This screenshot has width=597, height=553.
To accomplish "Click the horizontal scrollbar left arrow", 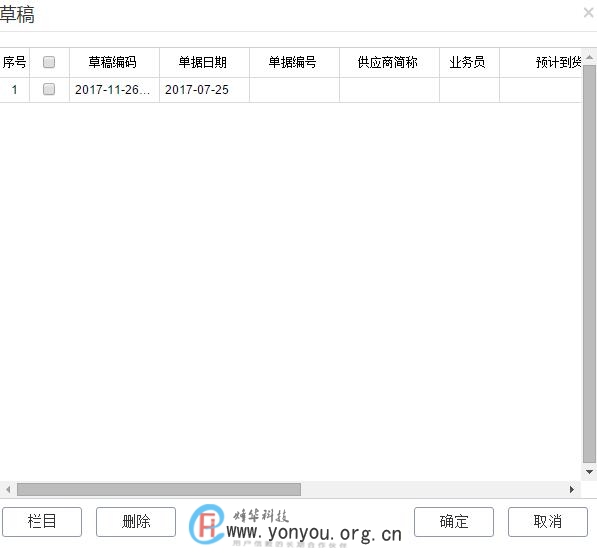I will 8,489.
